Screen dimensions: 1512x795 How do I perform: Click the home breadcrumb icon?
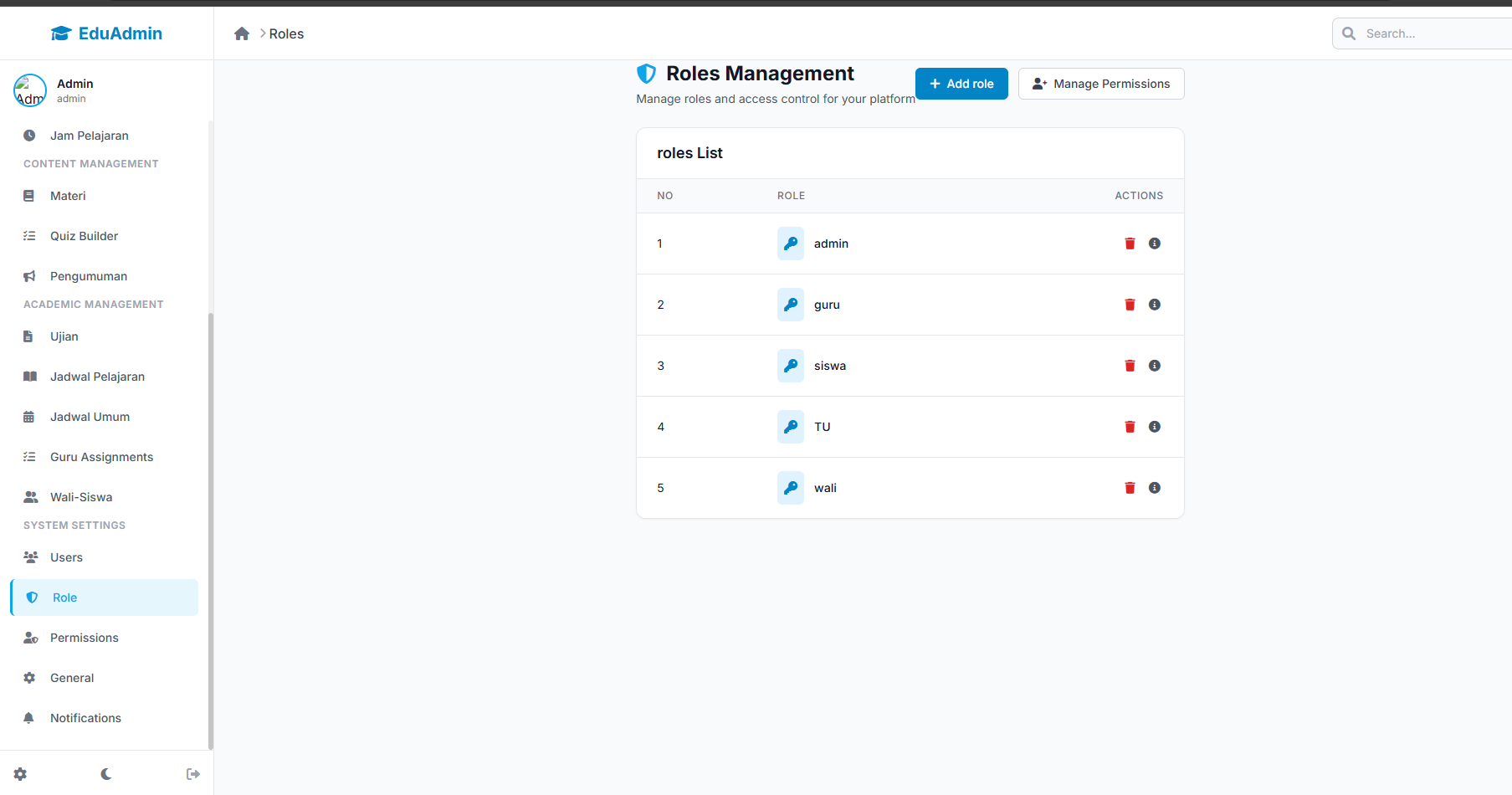242,33
